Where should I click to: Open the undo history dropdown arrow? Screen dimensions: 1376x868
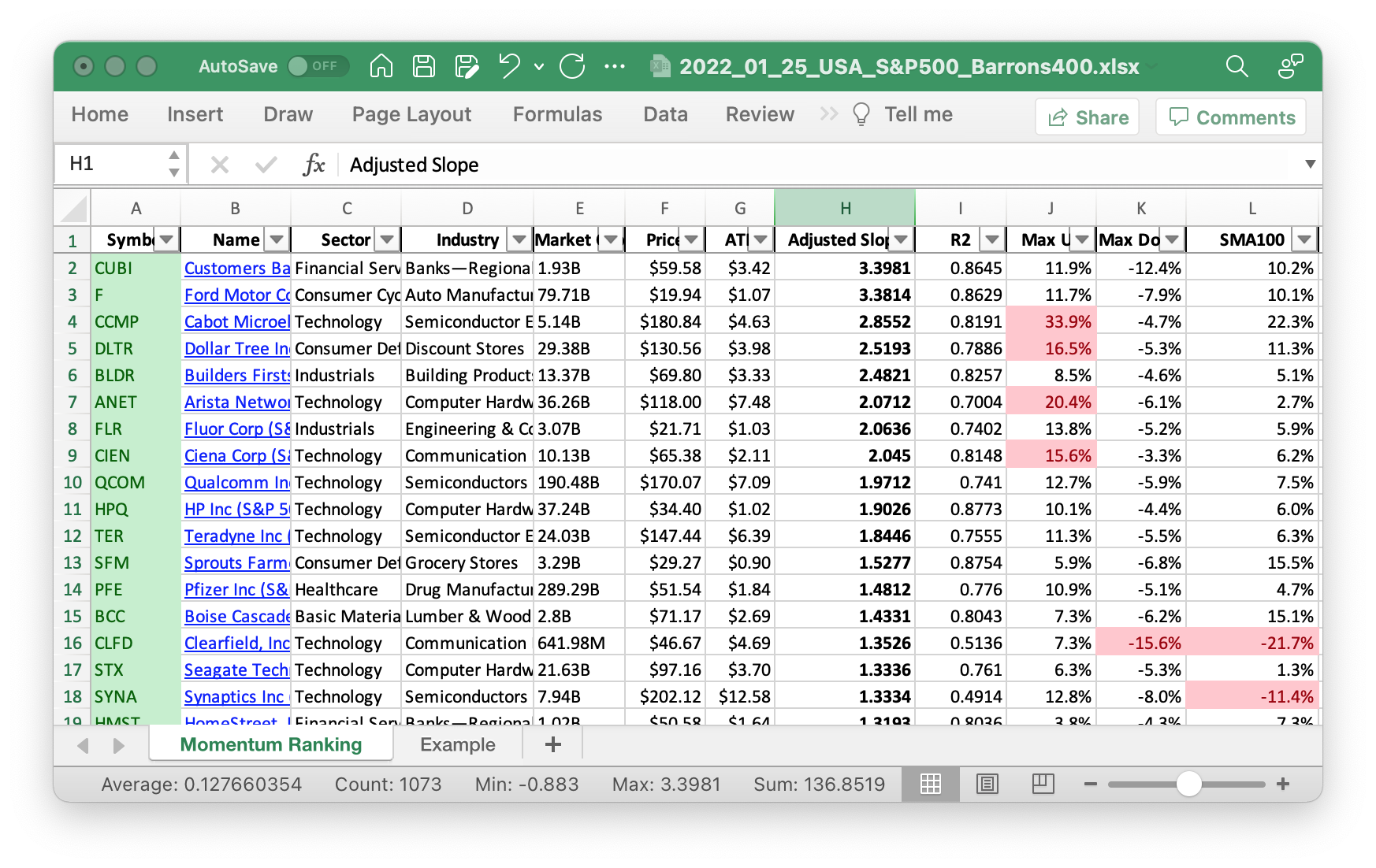click(x=539, y=67)
